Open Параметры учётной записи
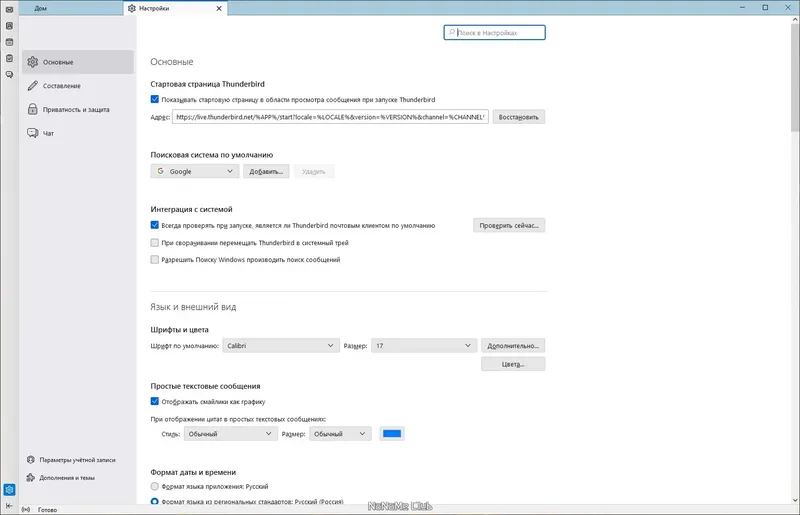Screen dimensions: 800x515 point(71,460)
